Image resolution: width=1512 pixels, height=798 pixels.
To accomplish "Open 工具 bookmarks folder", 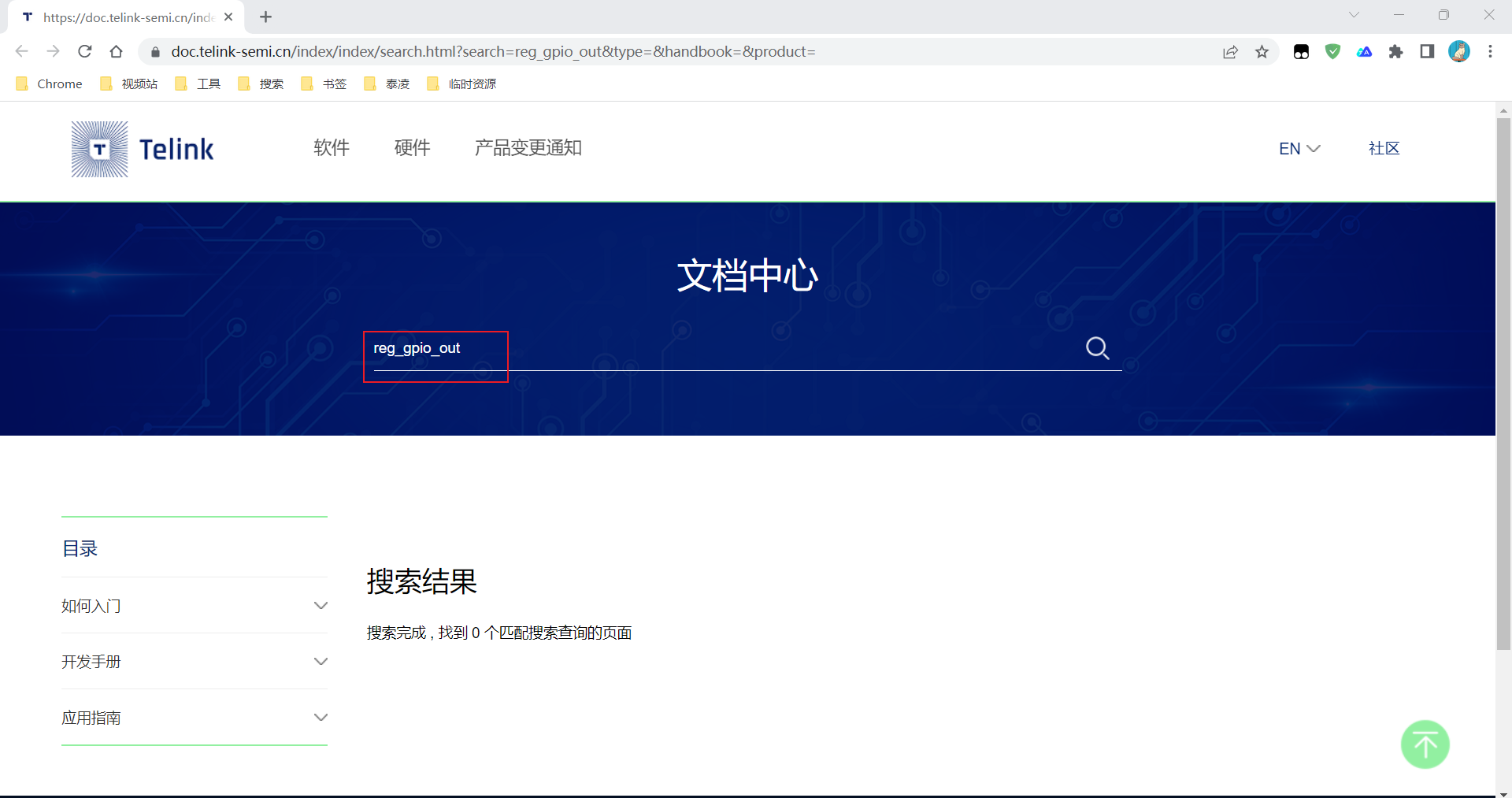I will 198,84.
